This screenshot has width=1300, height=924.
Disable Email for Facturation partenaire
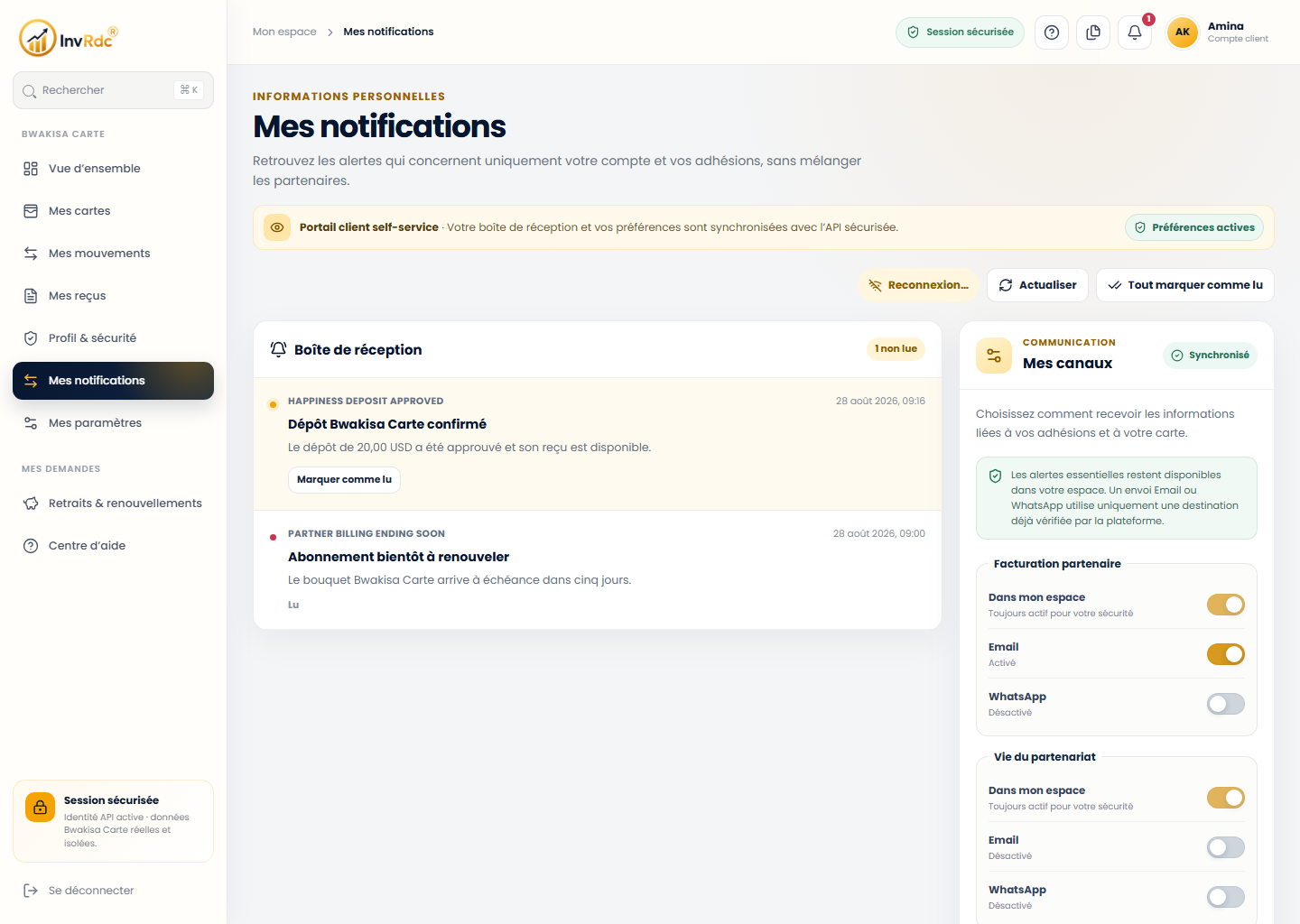[1226, 654]
